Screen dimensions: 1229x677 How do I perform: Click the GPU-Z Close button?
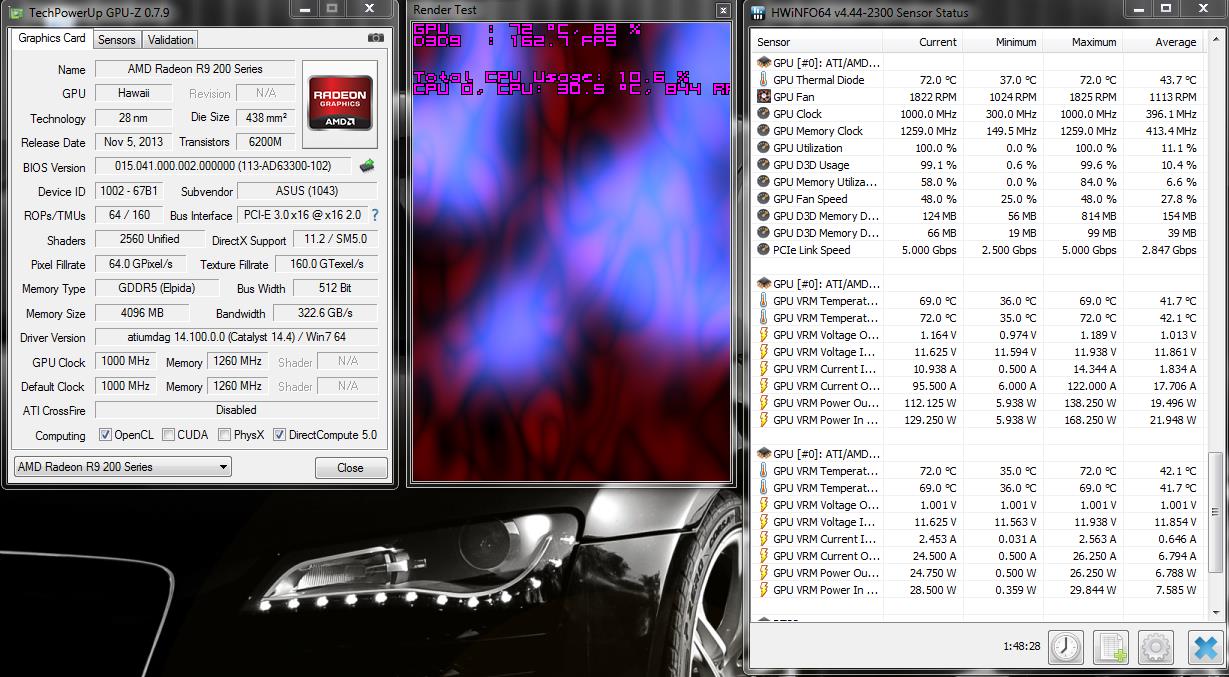pos(351,467)
